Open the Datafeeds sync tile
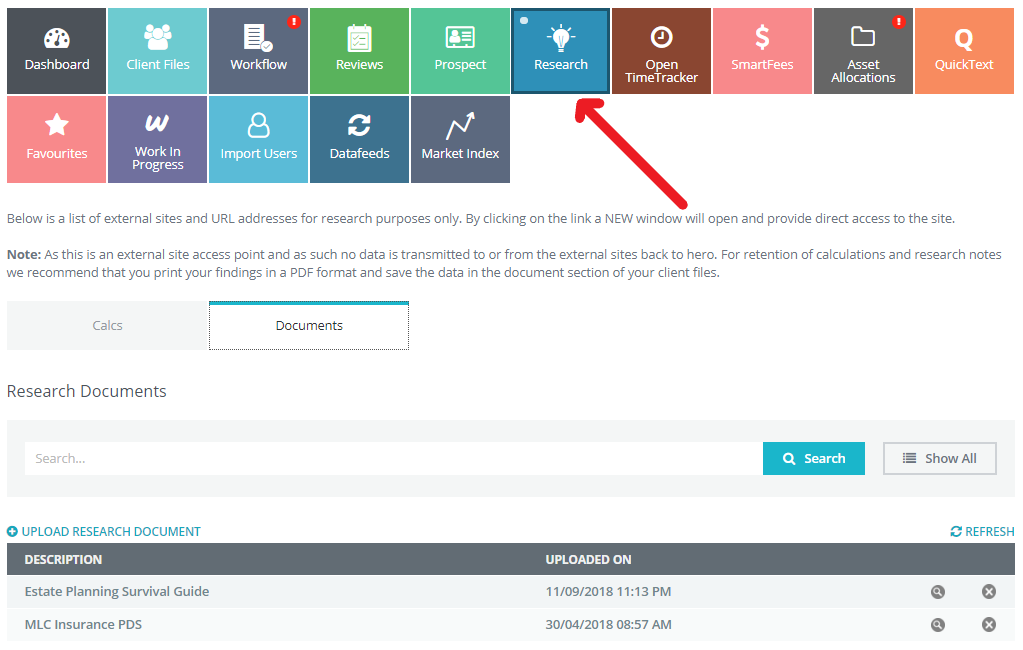Viewport: 1023px width, 650px height. 359,139
